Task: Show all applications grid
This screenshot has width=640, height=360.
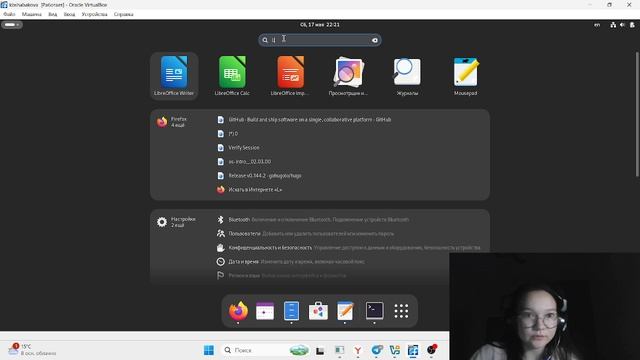Action: click(x=401, y=311)
